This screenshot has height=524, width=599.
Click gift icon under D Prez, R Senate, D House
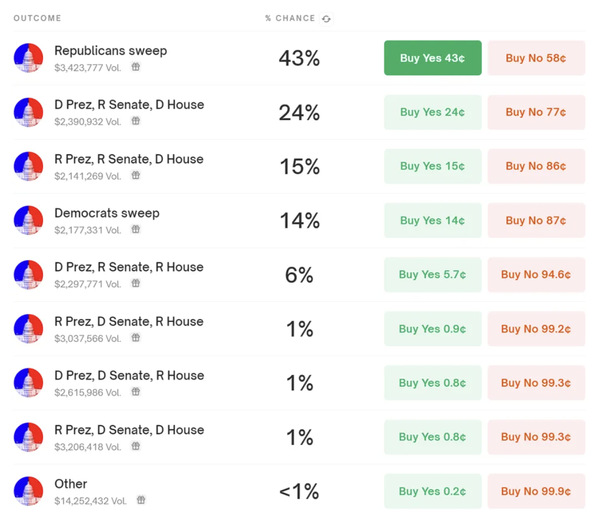136,121
